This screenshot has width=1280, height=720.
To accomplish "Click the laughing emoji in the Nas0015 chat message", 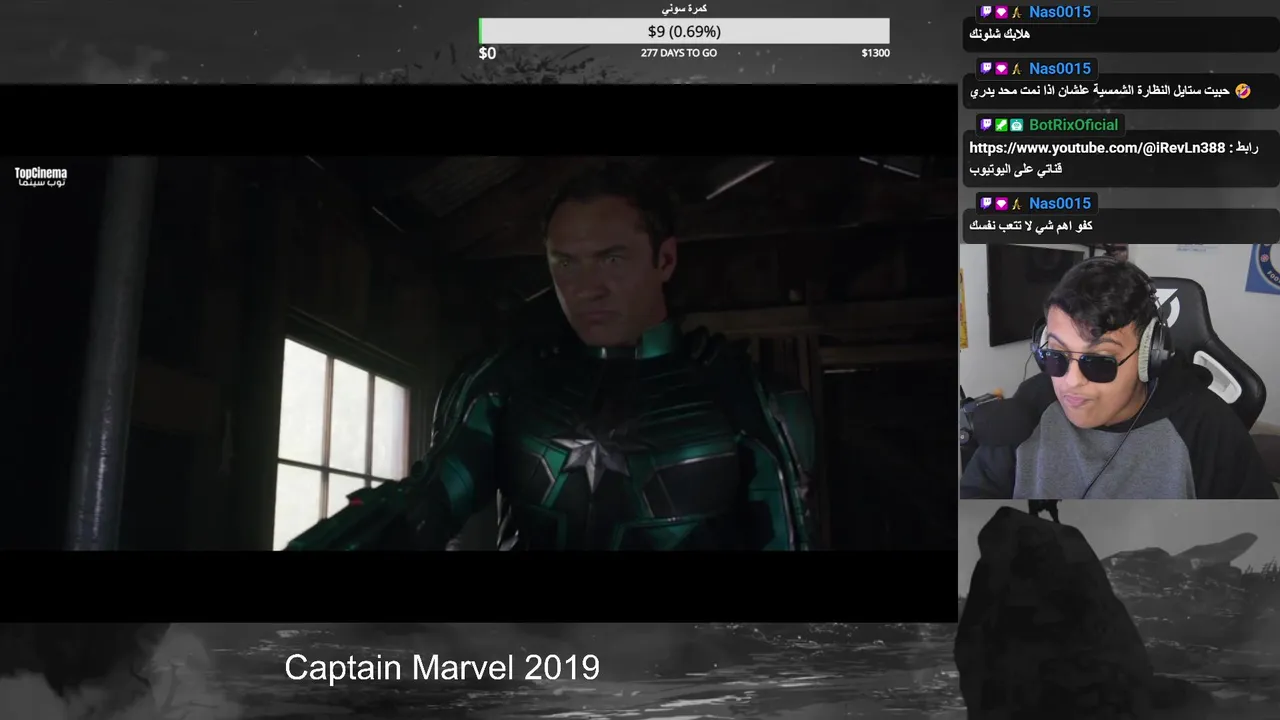I will point(1242,91).
